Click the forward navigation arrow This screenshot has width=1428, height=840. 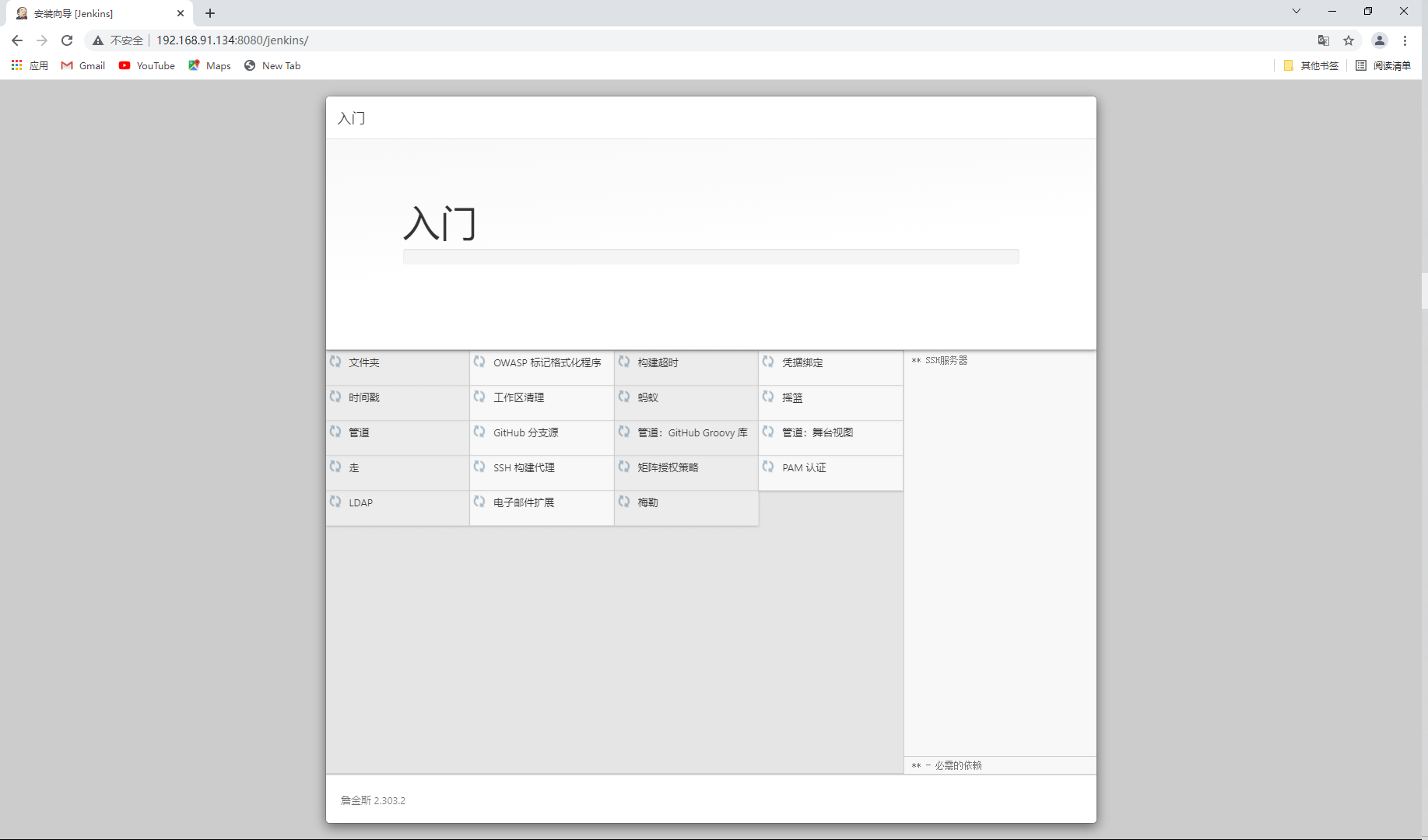(42, 40)
